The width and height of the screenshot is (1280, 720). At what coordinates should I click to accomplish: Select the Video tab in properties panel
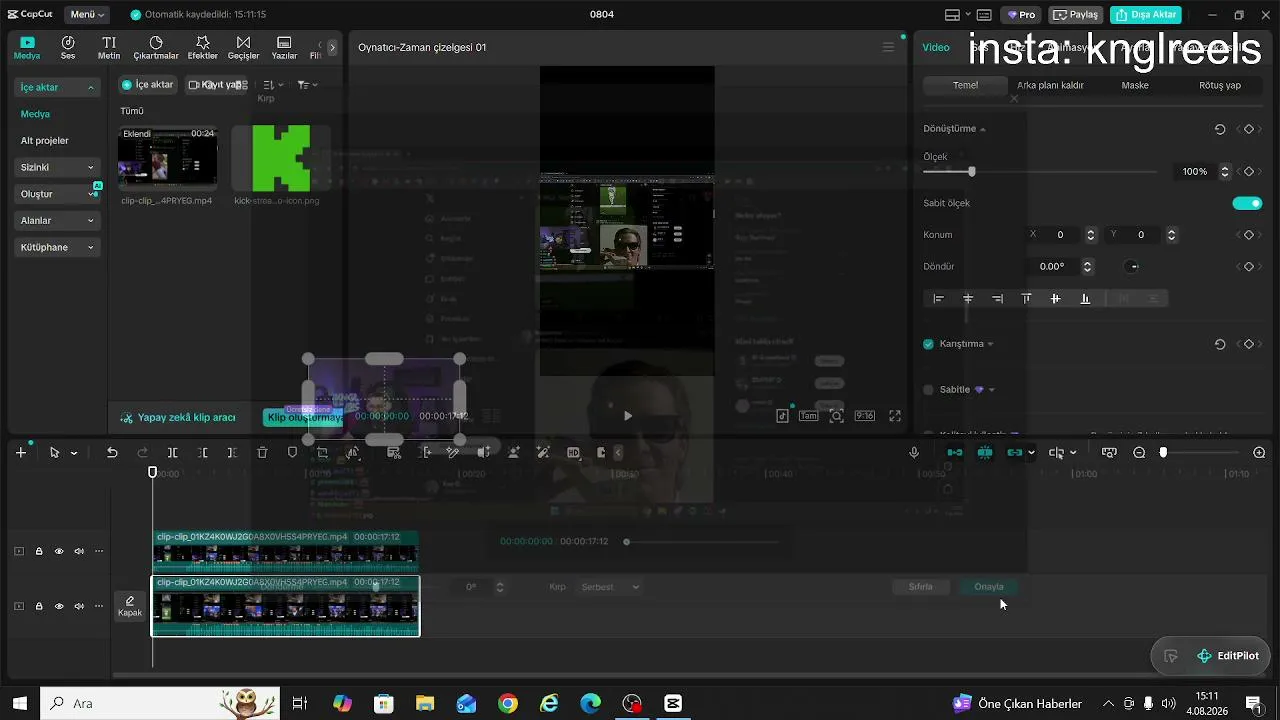936,47
